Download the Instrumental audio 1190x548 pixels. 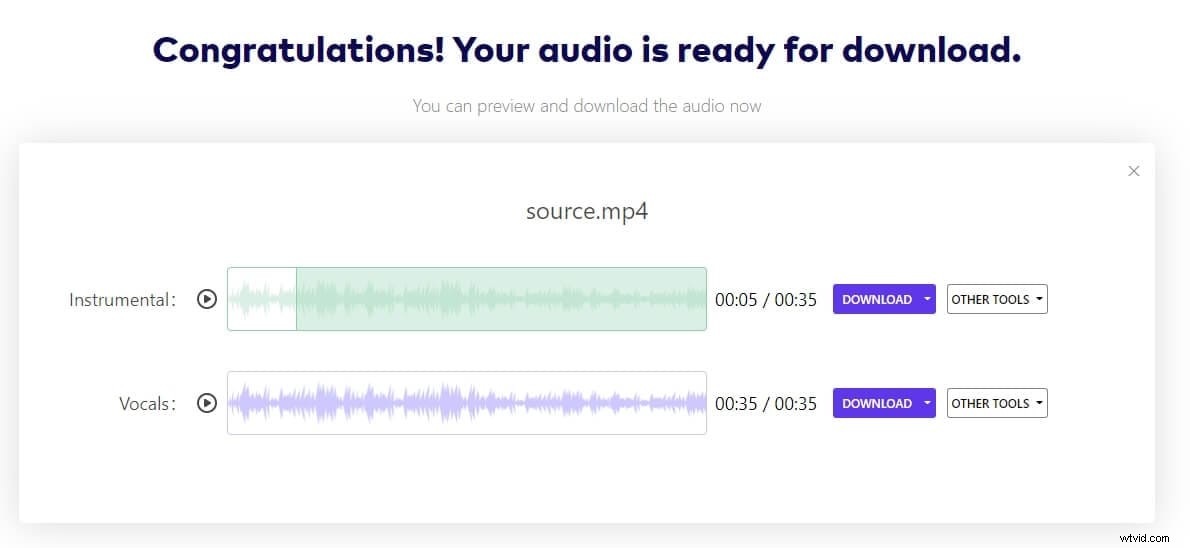click(877, 299)
